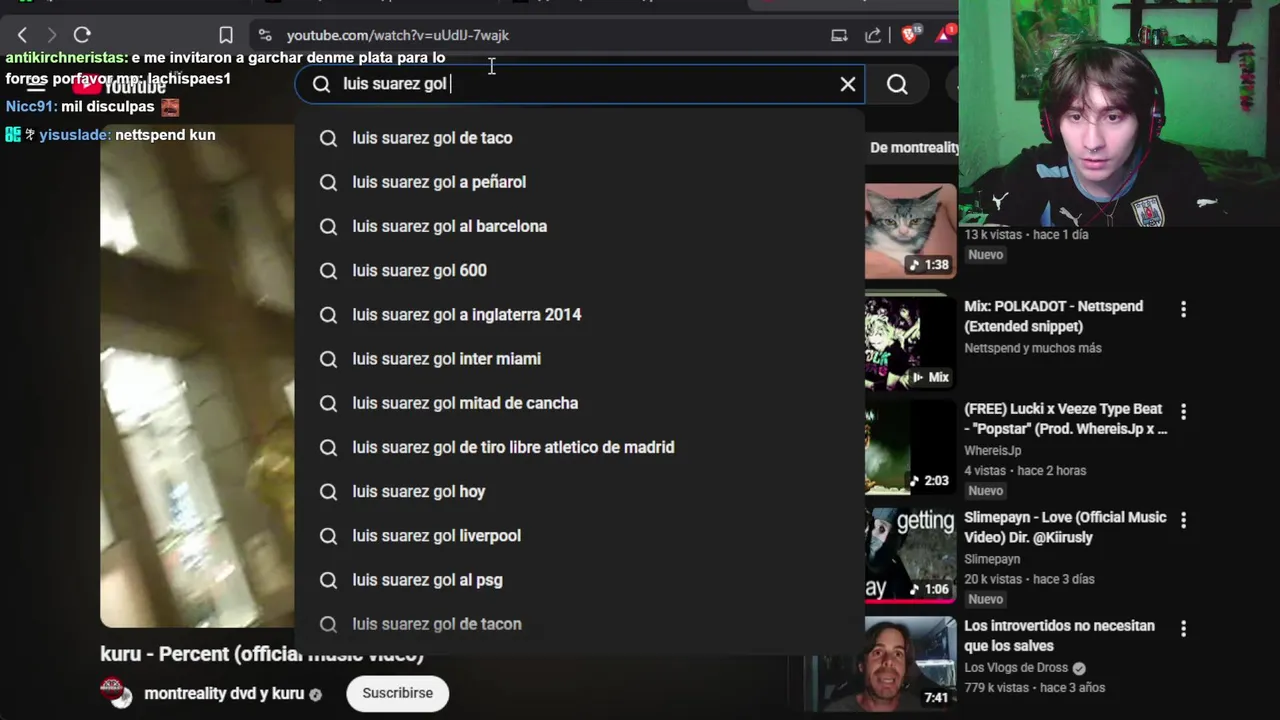Open montreality dvd y kuru channel name

coord(224,693)
